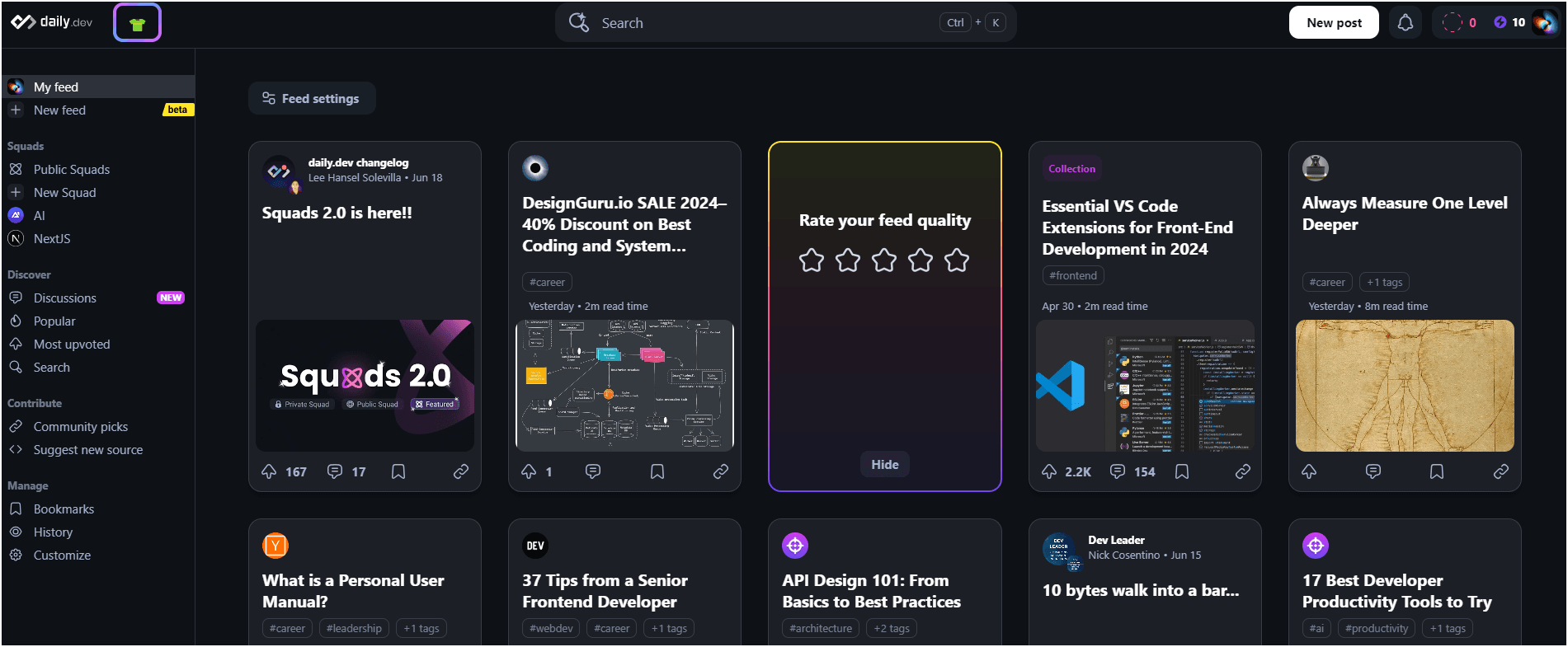Viewport: 1568px width, 647px height.
Task: Copy link of Squads 2.0 post
Action: [x=461, y=471]
